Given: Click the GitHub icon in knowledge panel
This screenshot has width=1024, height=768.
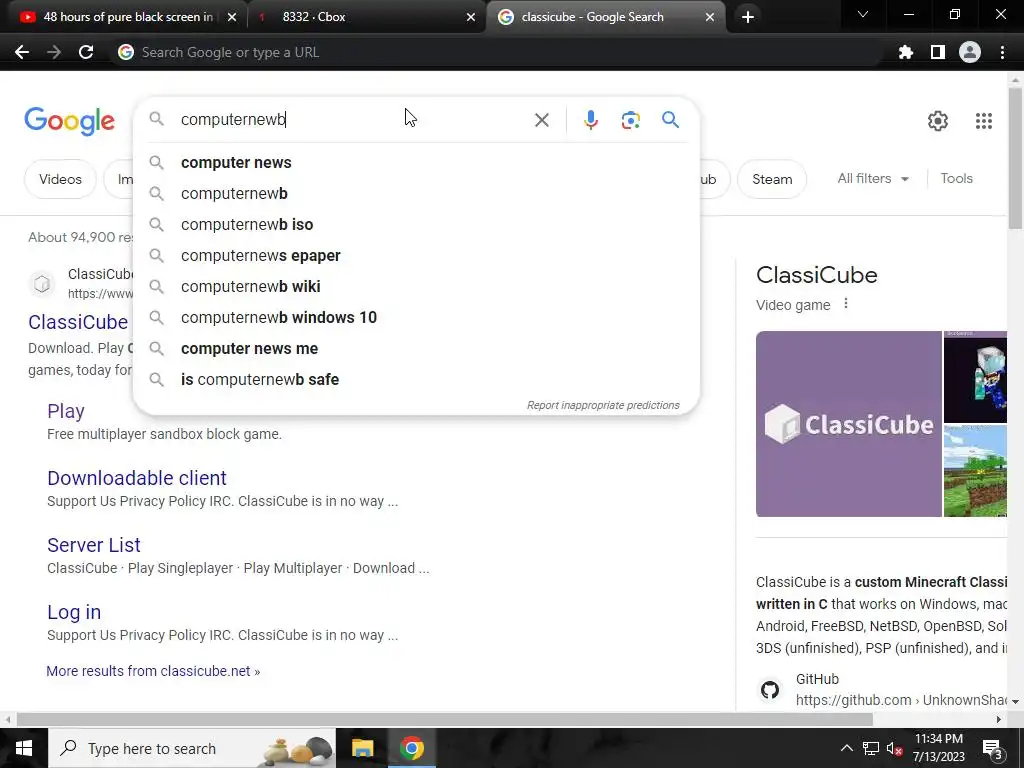Looking at the screenshot, I should pyautogui.click(x=770, y=690).
